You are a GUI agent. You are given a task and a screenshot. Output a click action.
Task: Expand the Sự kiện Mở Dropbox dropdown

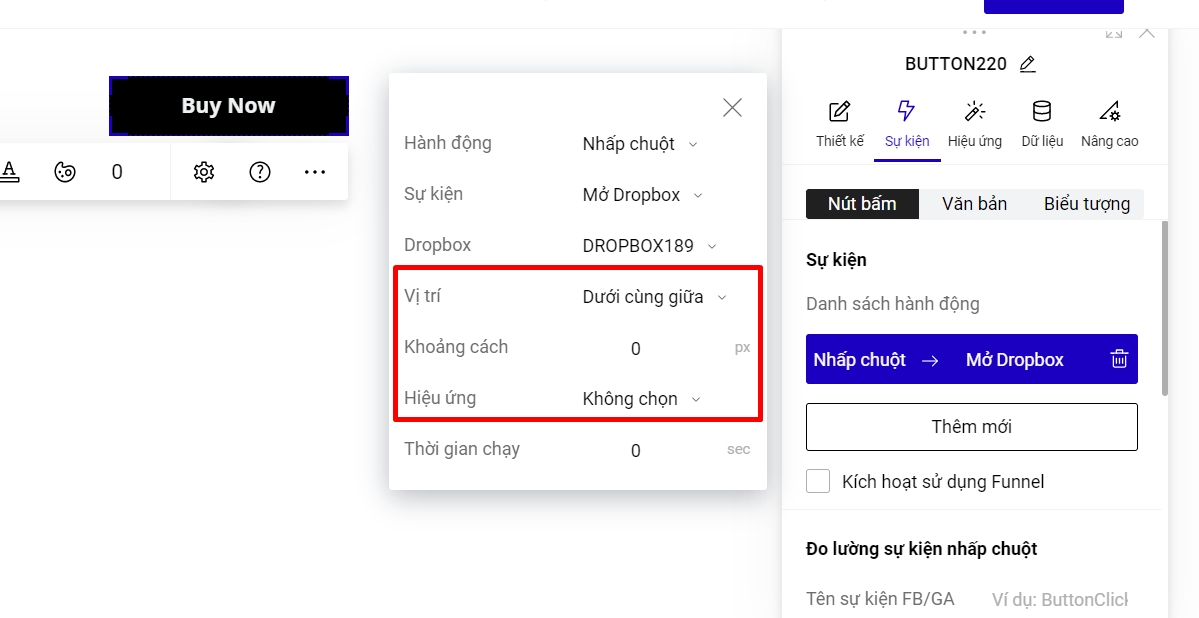tap(643, 195)
